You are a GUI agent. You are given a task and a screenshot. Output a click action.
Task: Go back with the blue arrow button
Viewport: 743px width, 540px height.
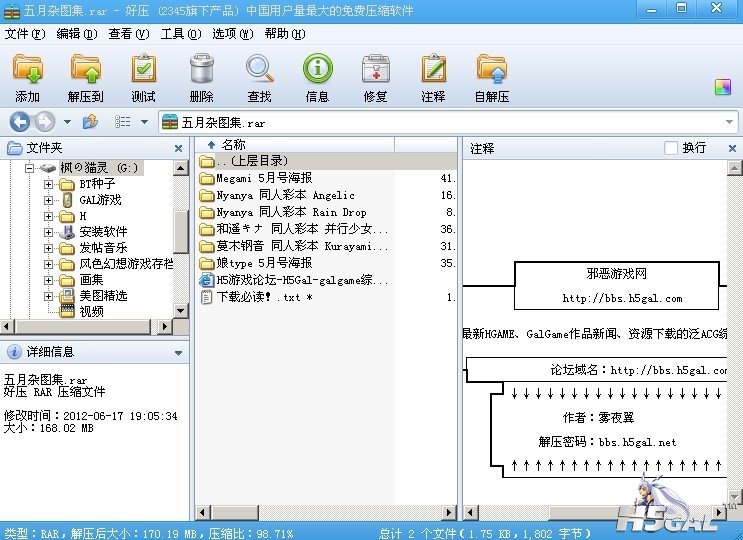[19, 122]
